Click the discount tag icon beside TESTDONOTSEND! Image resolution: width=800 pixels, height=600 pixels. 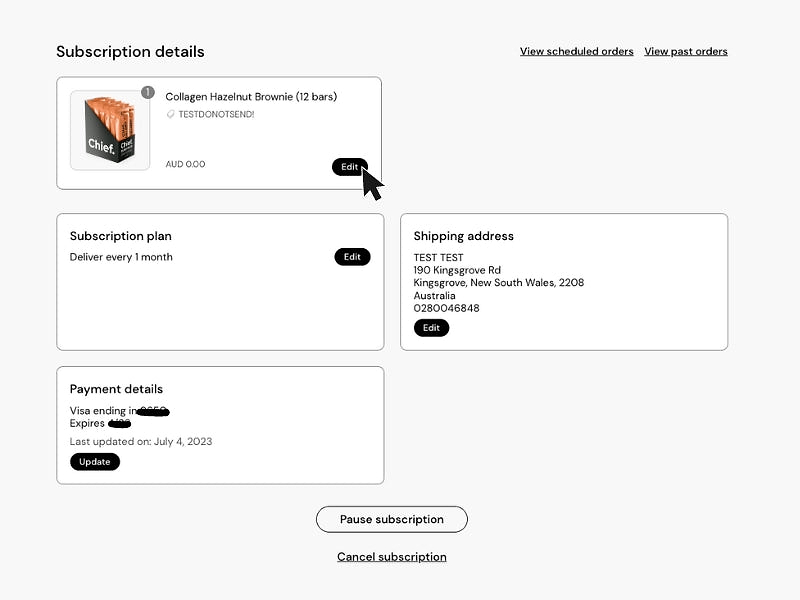click(x=170, y=114)
